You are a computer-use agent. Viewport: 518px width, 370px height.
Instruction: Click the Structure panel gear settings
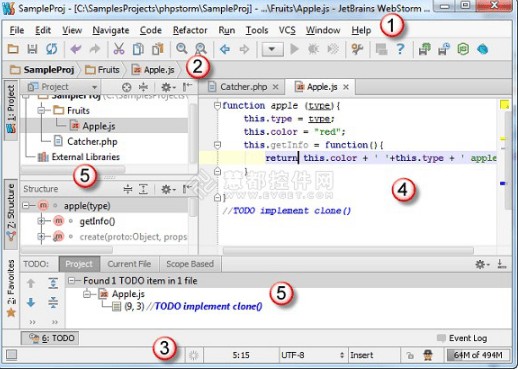point(167,189)
